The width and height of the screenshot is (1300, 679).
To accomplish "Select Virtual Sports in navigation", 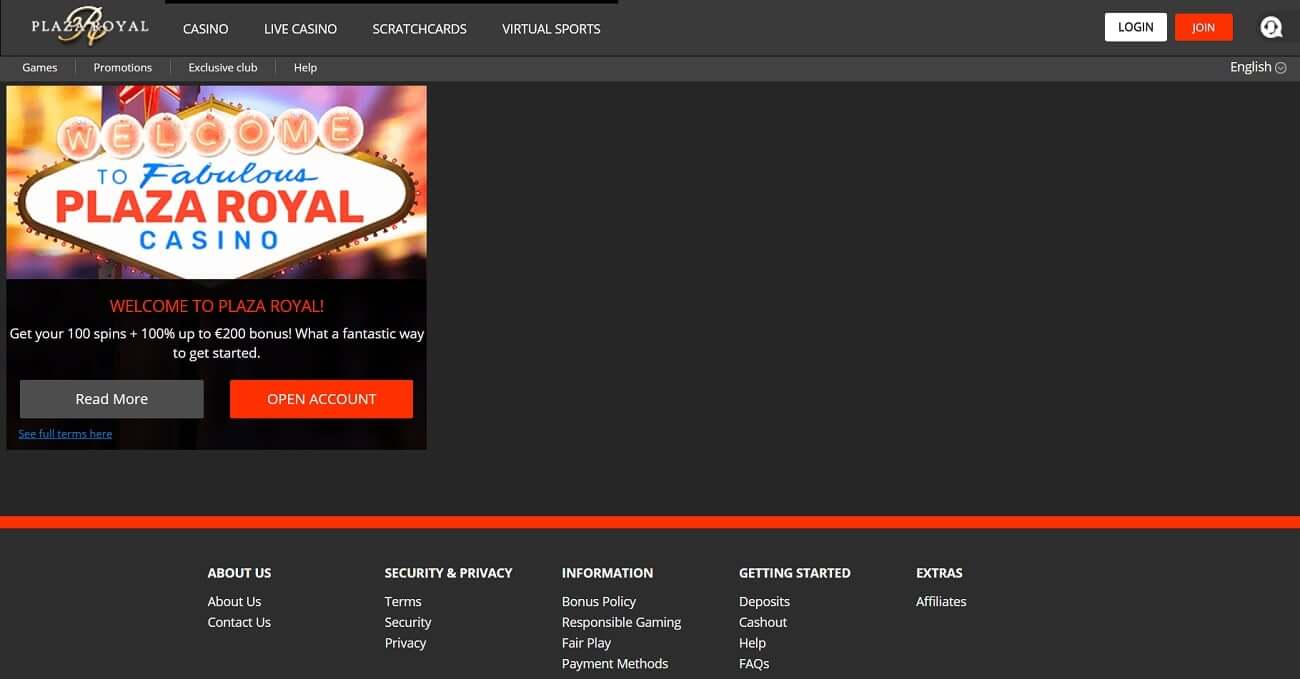I will pos(551,29).
